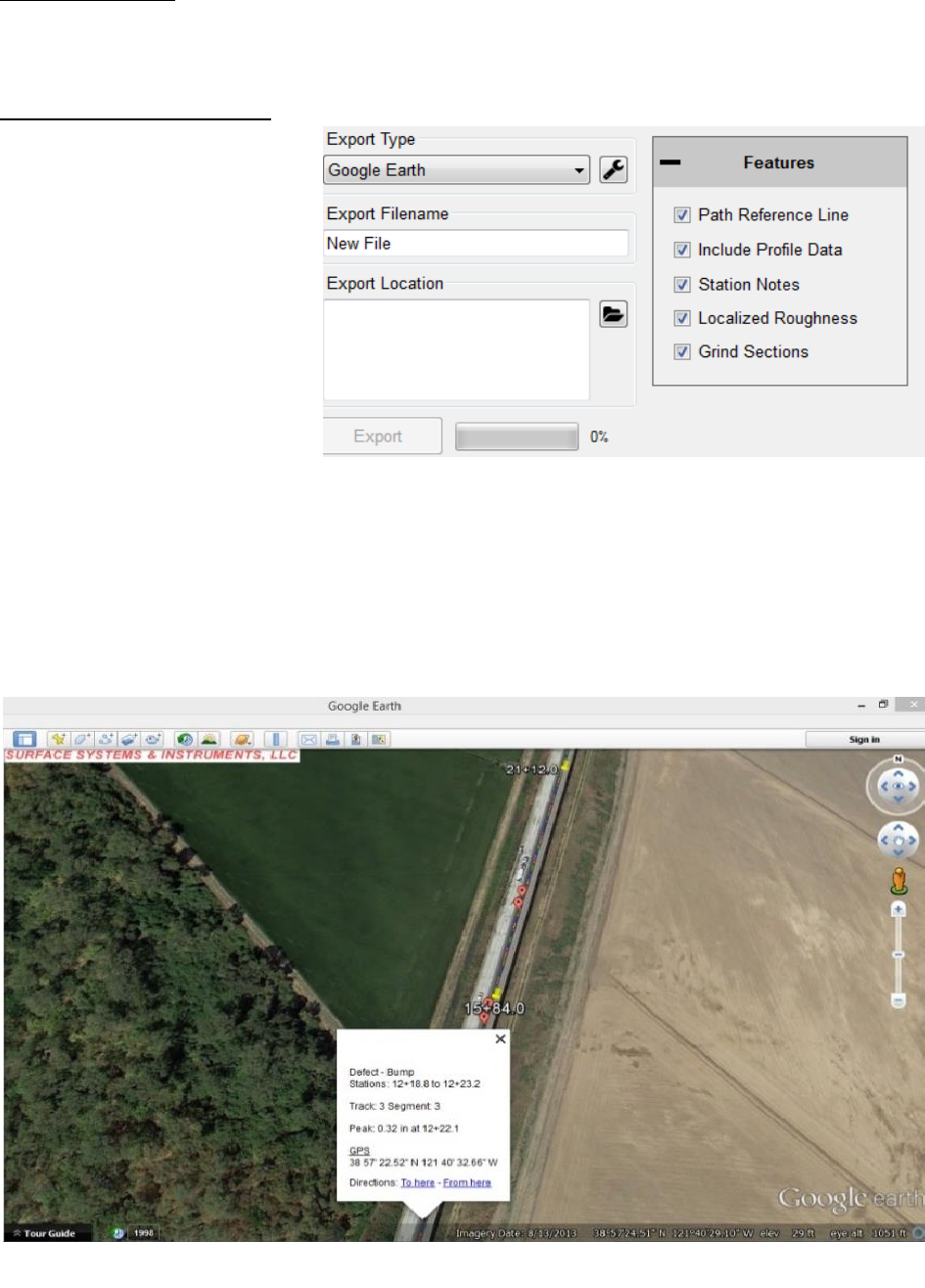The image size is (925, 1288).
Task: Click the View in Google Maps icon
Action: (x=379, y=739)
